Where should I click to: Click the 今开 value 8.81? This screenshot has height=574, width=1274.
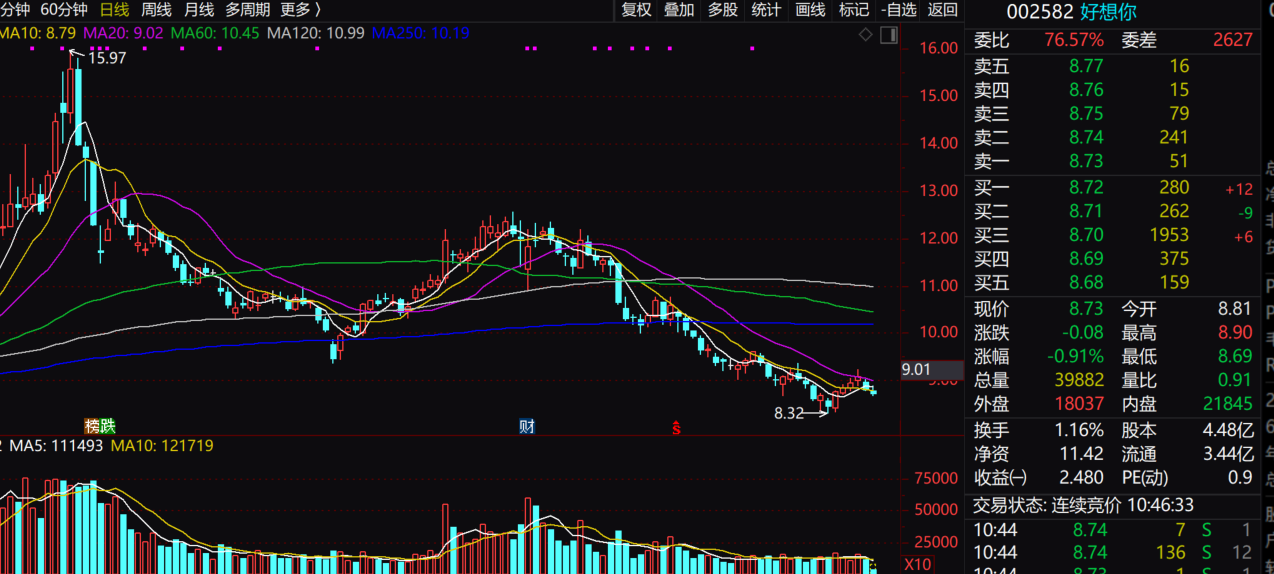[1234, 309]
